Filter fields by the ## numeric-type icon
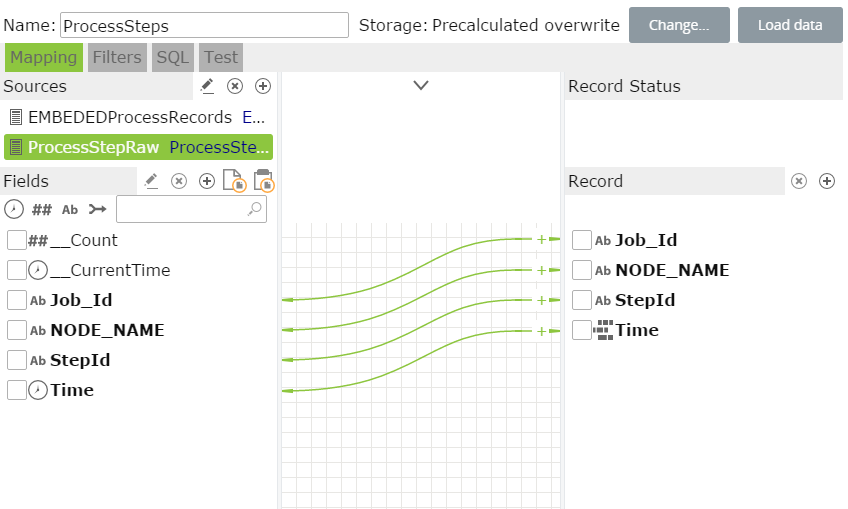This screenshot has width=848, height=509. [x=42, y=209]
